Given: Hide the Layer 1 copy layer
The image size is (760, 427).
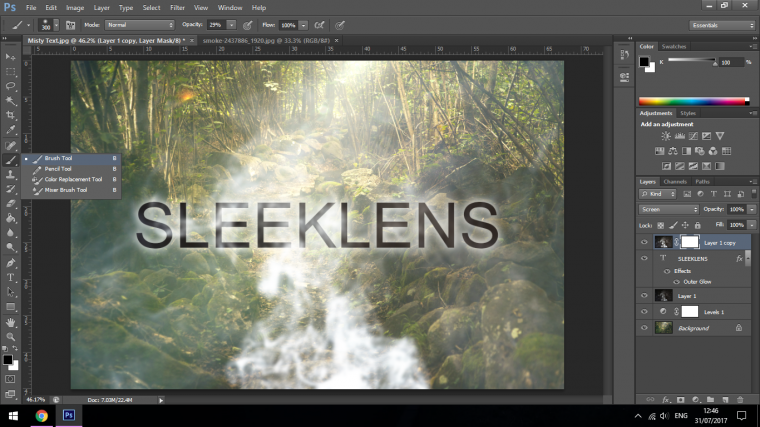Looking at the screenshot, I should tap(644, 242).
